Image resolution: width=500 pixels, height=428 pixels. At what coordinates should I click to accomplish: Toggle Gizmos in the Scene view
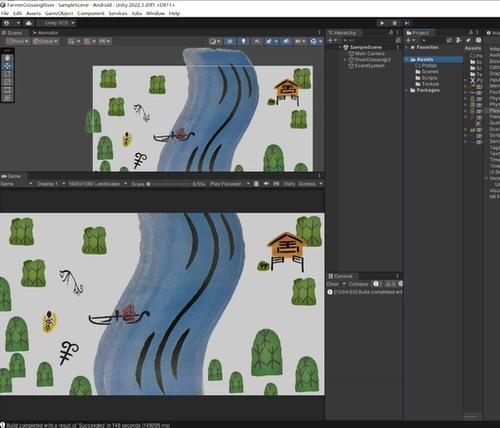point(313,41)
